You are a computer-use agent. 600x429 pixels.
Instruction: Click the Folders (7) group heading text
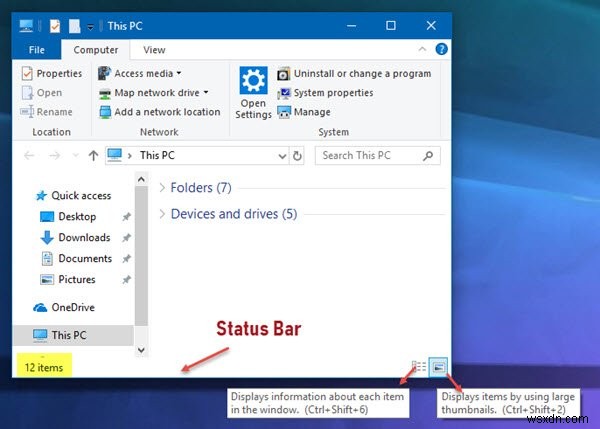pyautogui.click(x=201, y=188)
